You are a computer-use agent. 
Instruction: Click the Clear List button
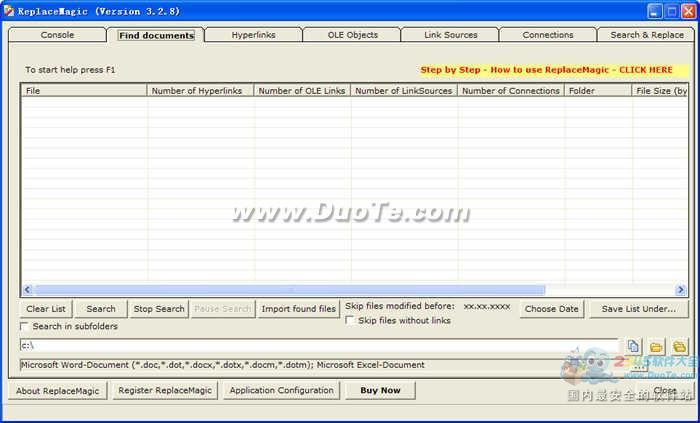(x=46, y=309)
